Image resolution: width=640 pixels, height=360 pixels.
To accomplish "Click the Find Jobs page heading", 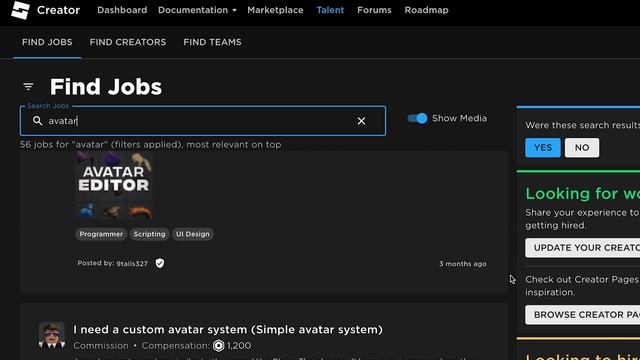I will point(106,87).
